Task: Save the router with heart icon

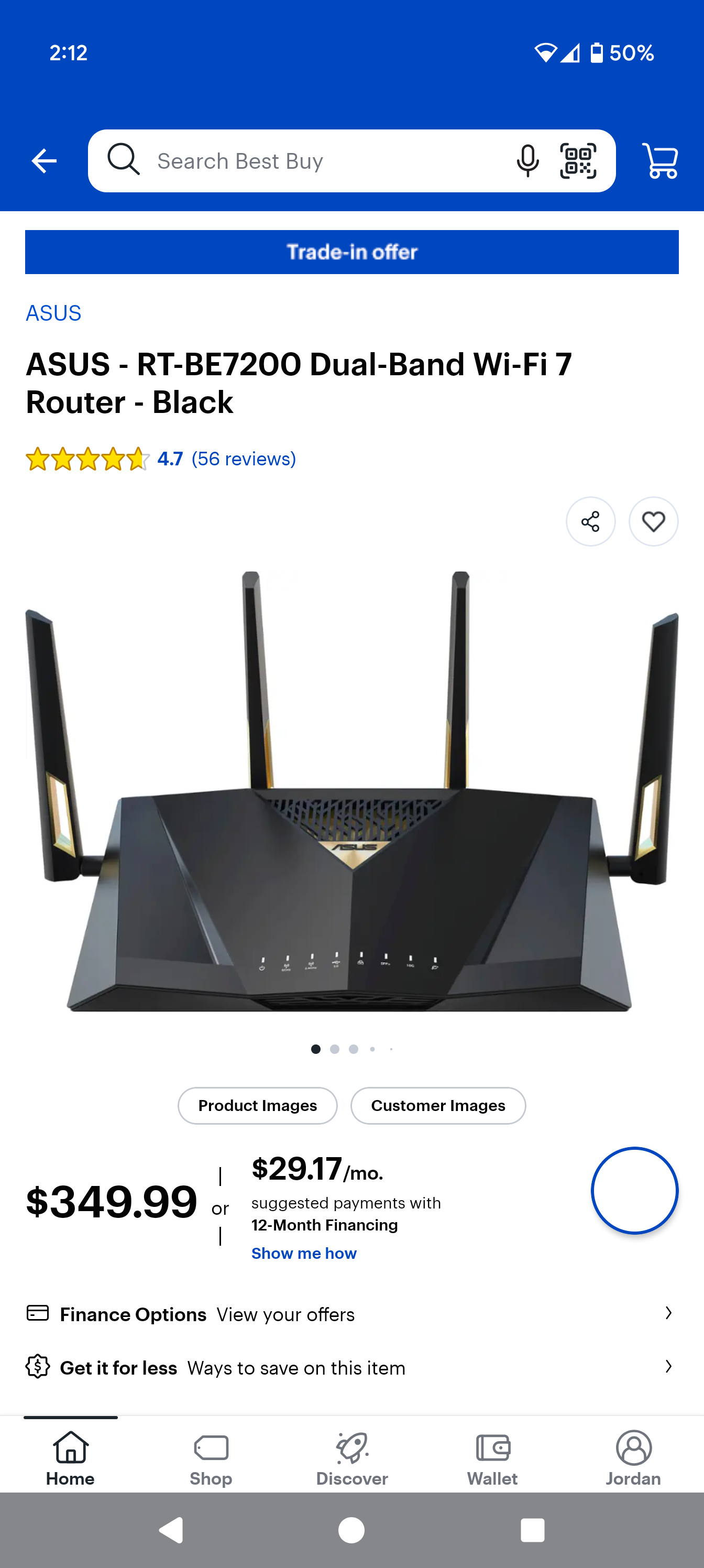Action: (654, 521)
